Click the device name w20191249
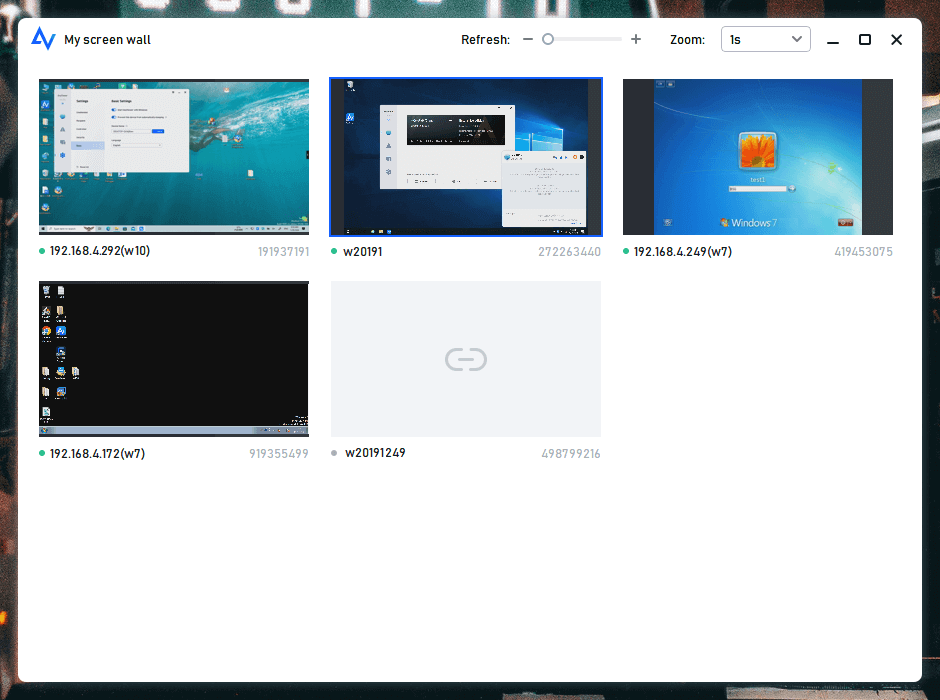The width and height of the screenshot is (940, 700). click(x=375, y=453)
